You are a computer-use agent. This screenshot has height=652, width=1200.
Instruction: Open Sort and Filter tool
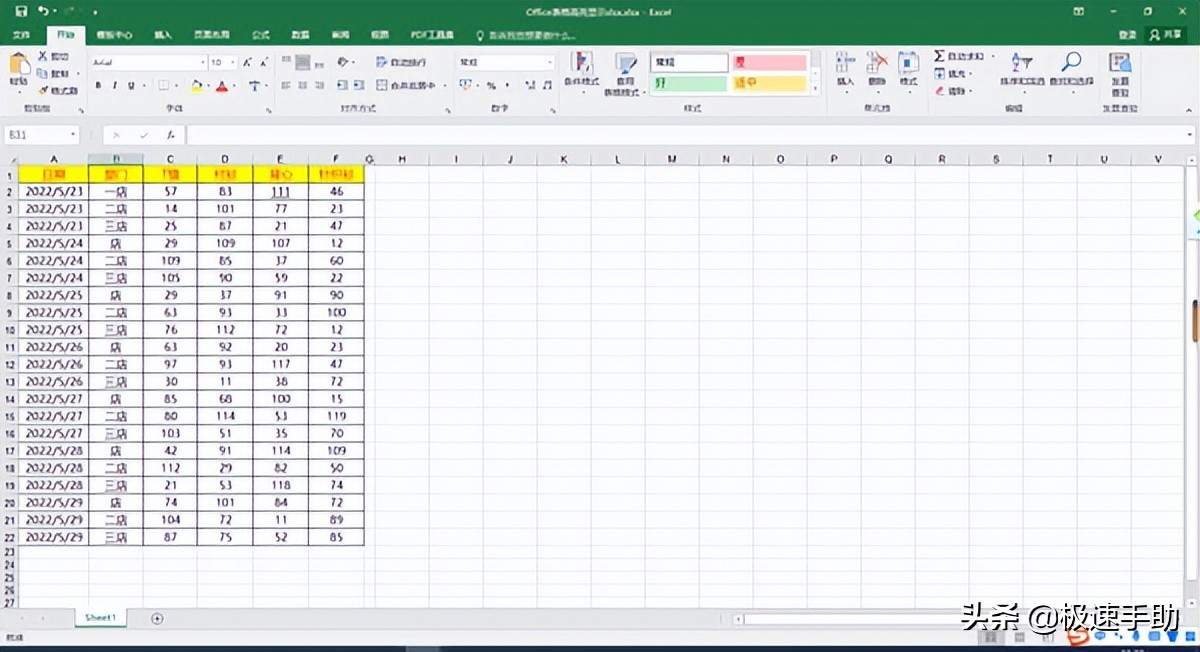(1022, 67)
